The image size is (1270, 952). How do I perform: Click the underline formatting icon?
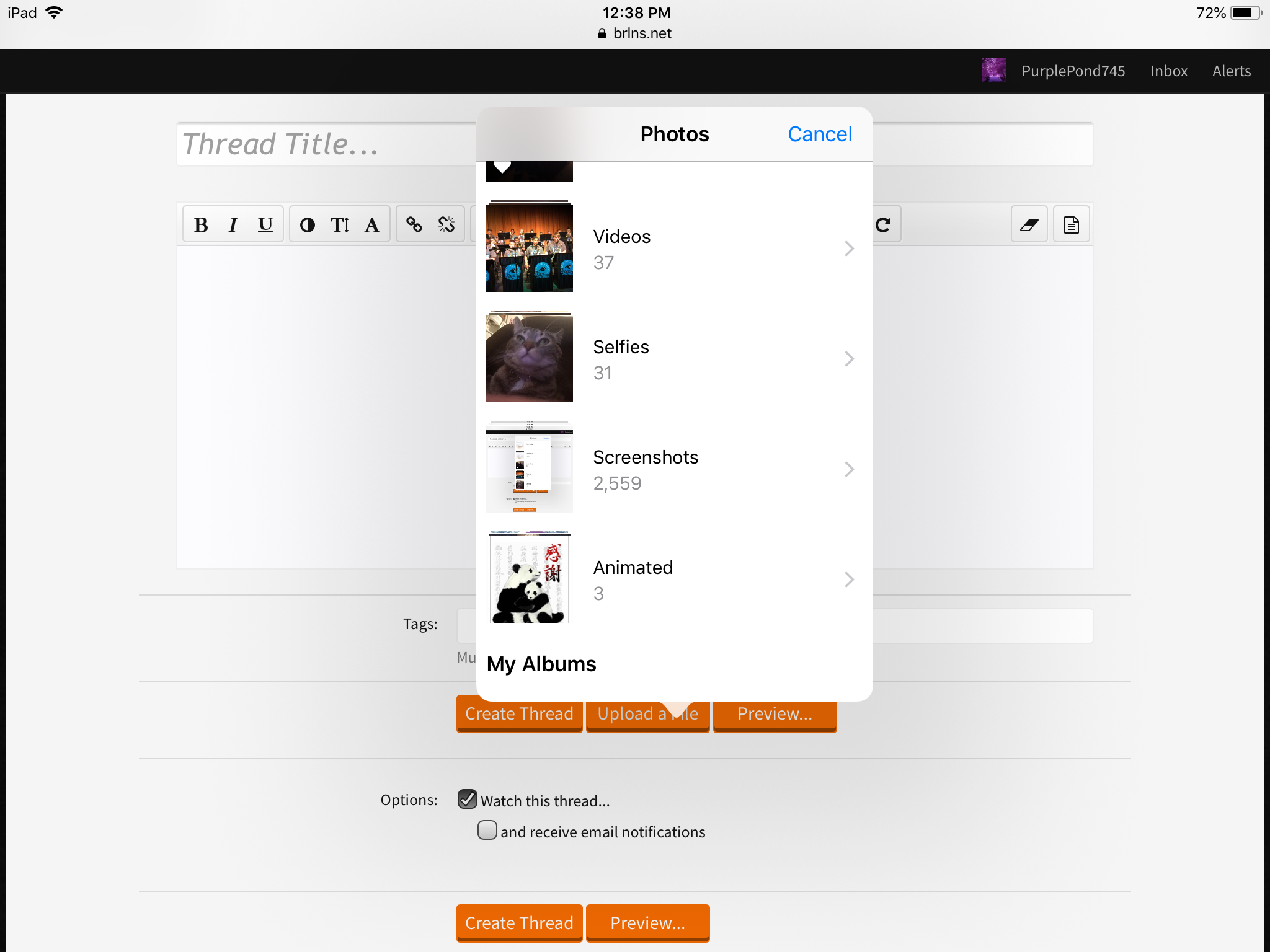pos(265,224)
